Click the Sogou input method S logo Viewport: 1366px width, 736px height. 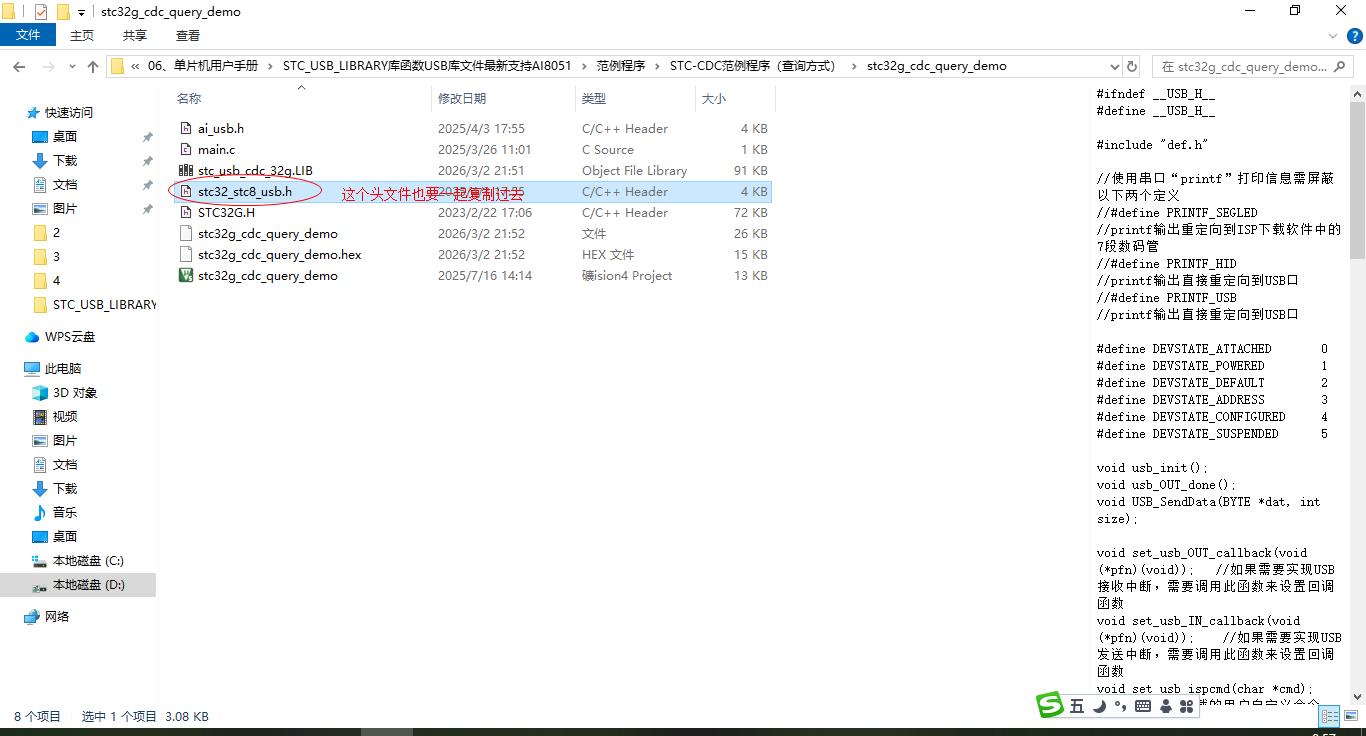[1050, 705]
